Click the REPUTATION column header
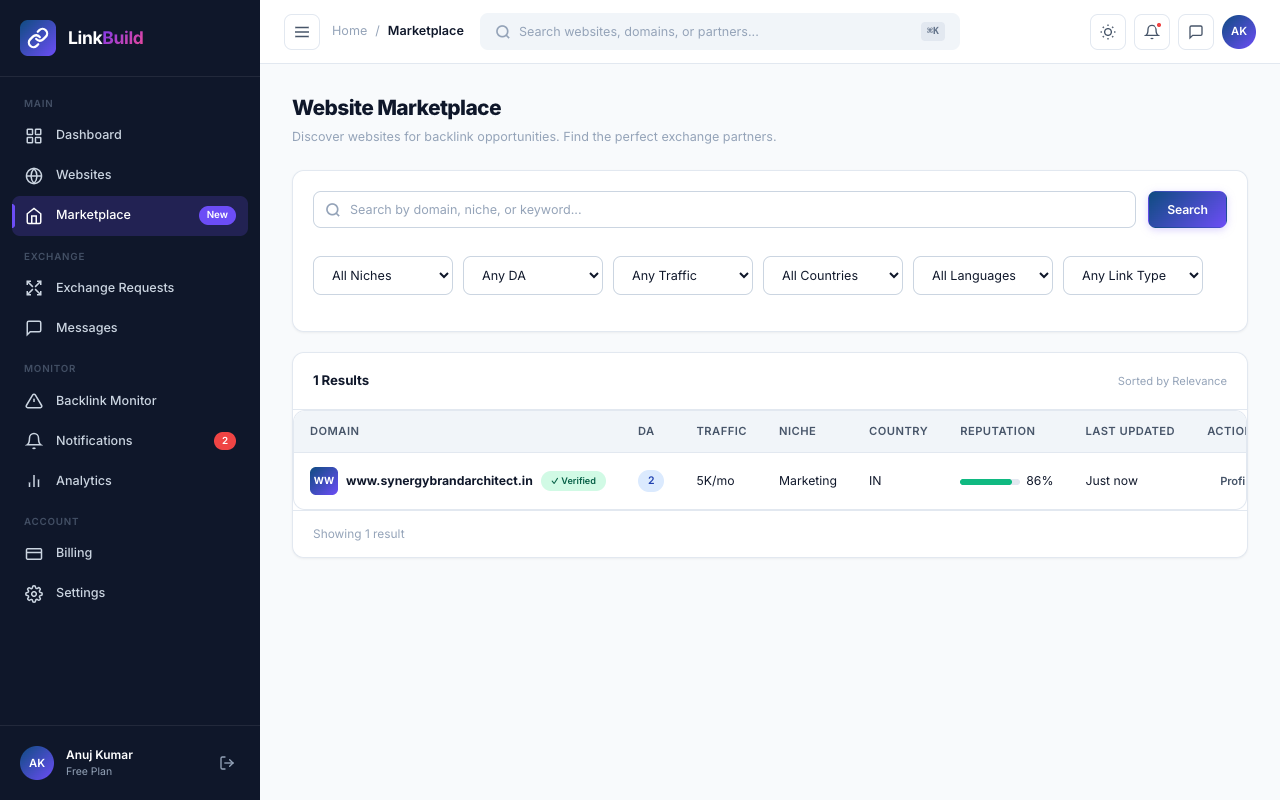The width and height of the screenshot is (1280, 800). [997, 431]
